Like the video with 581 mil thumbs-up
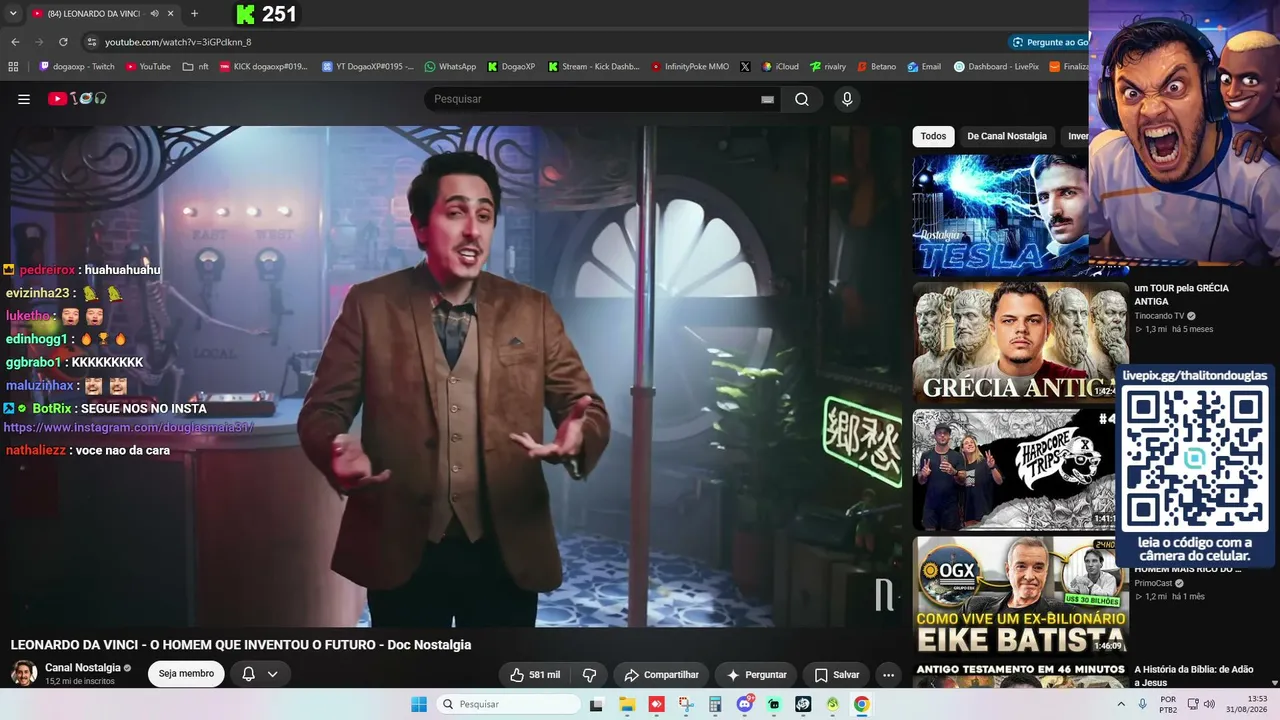 534,675
